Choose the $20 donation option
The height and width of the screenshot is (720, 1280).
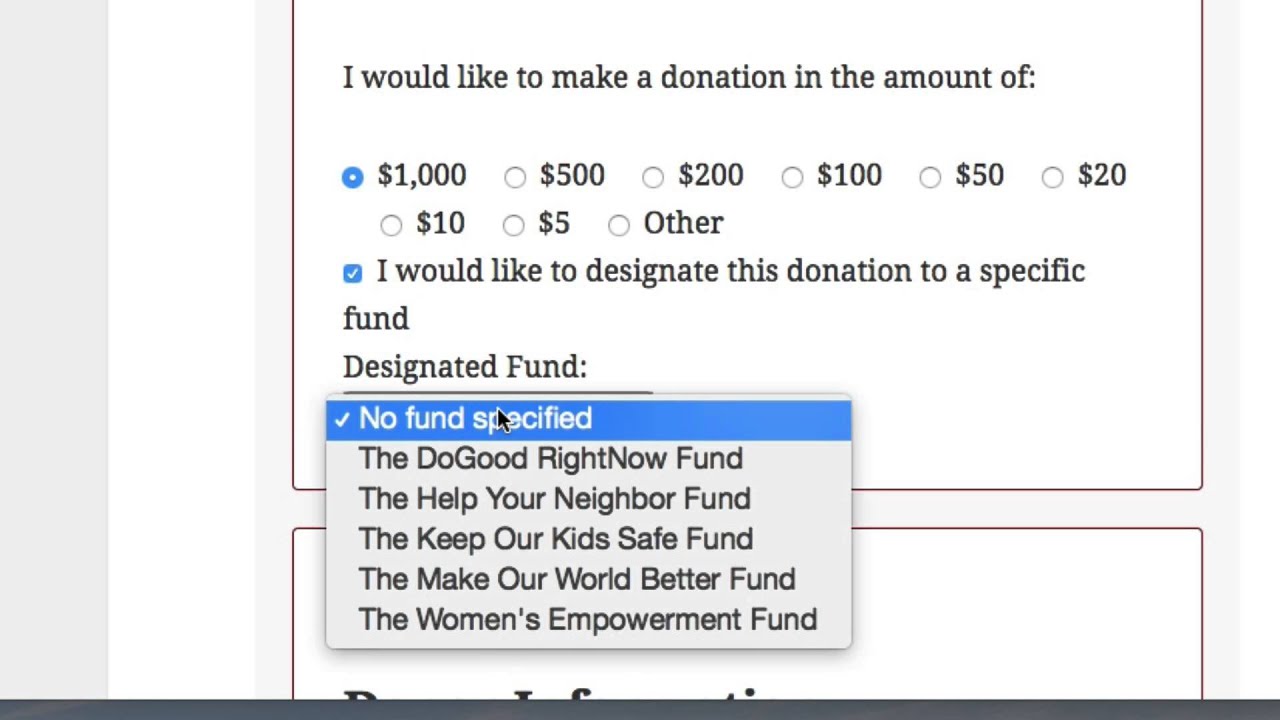pyautogui.click(x=1052, y=177)
